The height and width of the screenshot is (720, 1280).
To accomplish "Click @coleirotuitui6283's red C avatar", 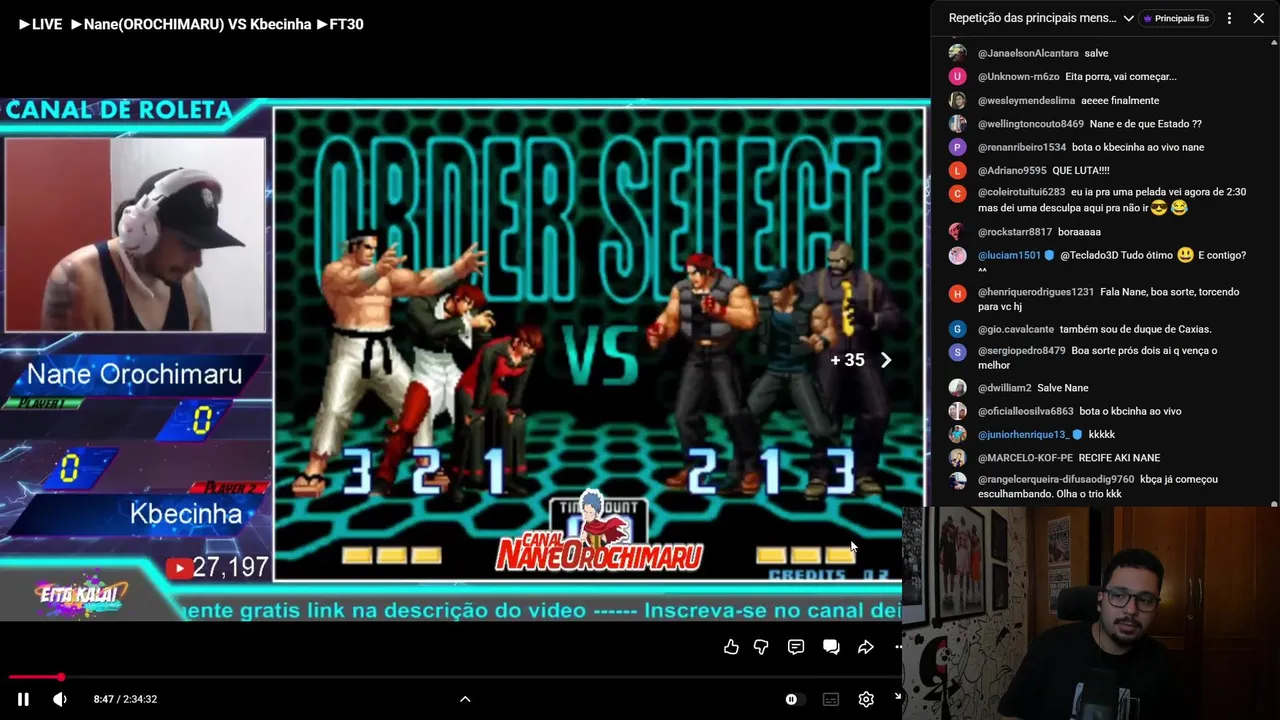I will point(957,194).
